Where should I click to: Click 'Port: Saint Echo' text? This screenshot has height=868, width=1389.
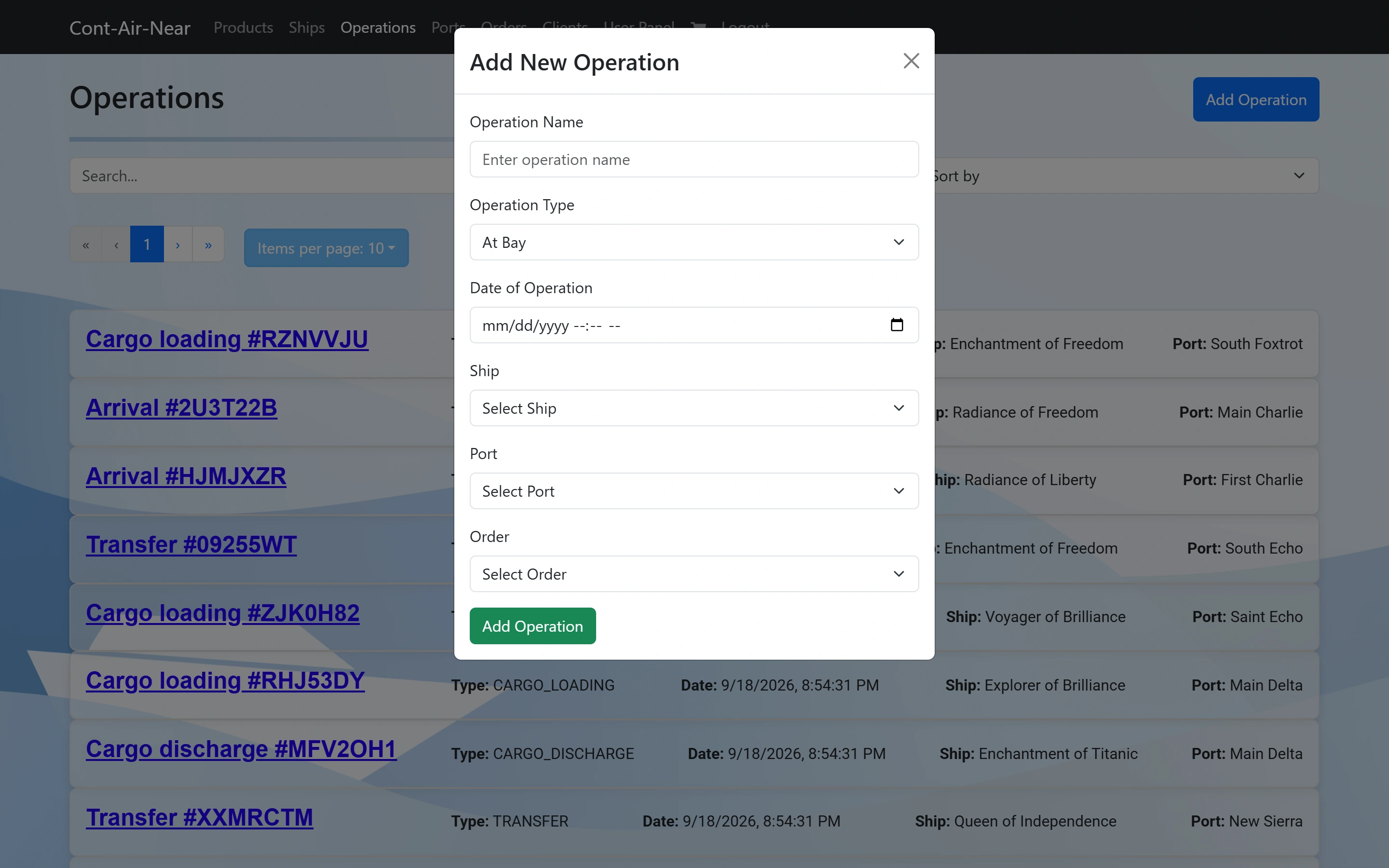1247,617
